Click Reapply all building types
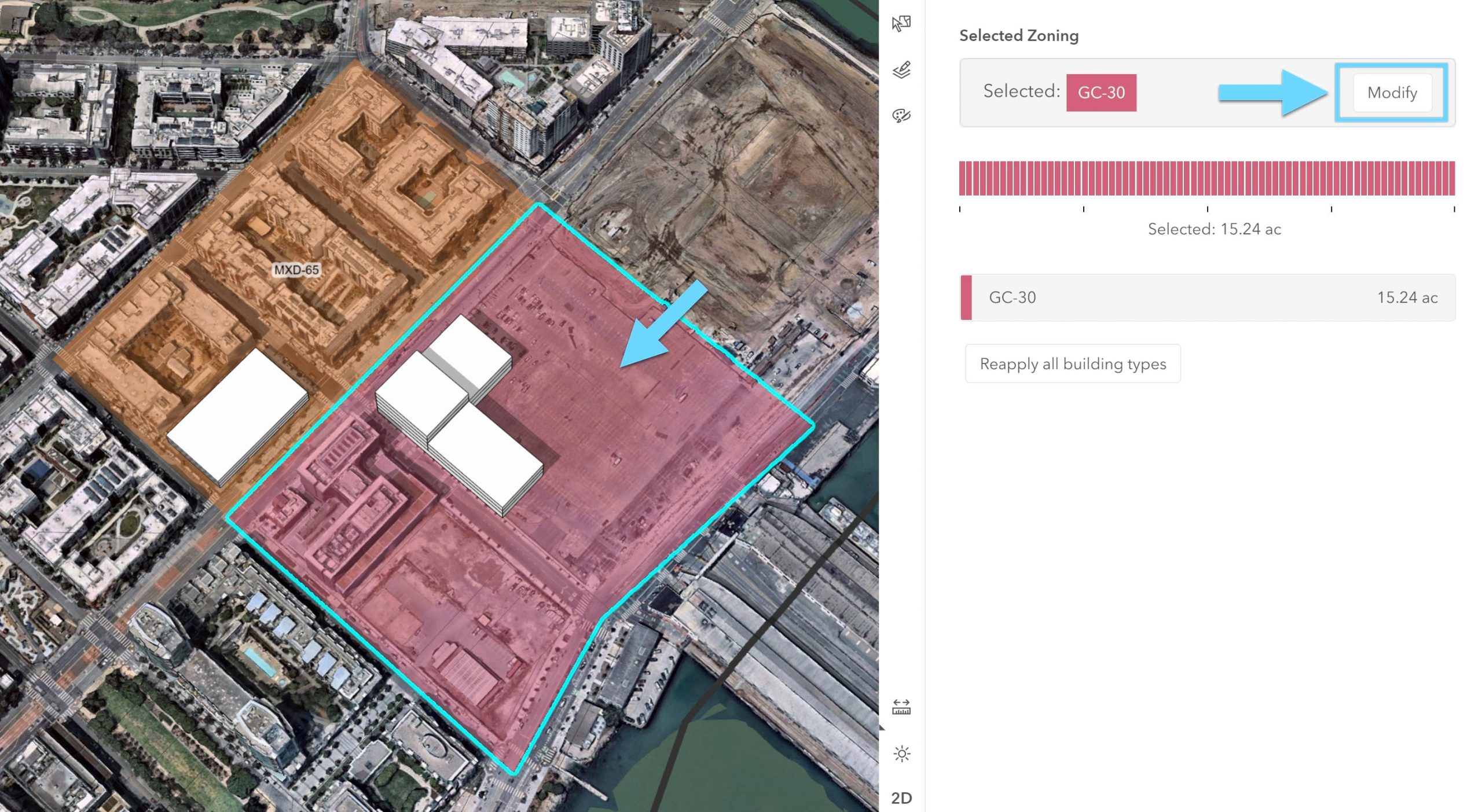Screen dimensions: 1482x812 pyautogui.click(x=1072, y=363)
